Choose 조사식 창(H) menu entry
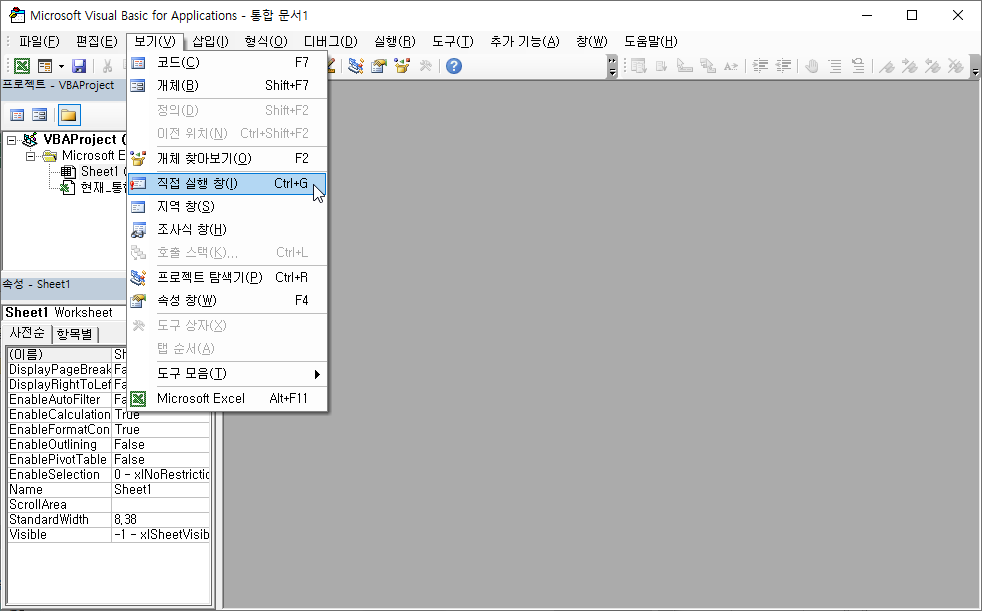This screenshot has height=611, width=982. [227, 230]
